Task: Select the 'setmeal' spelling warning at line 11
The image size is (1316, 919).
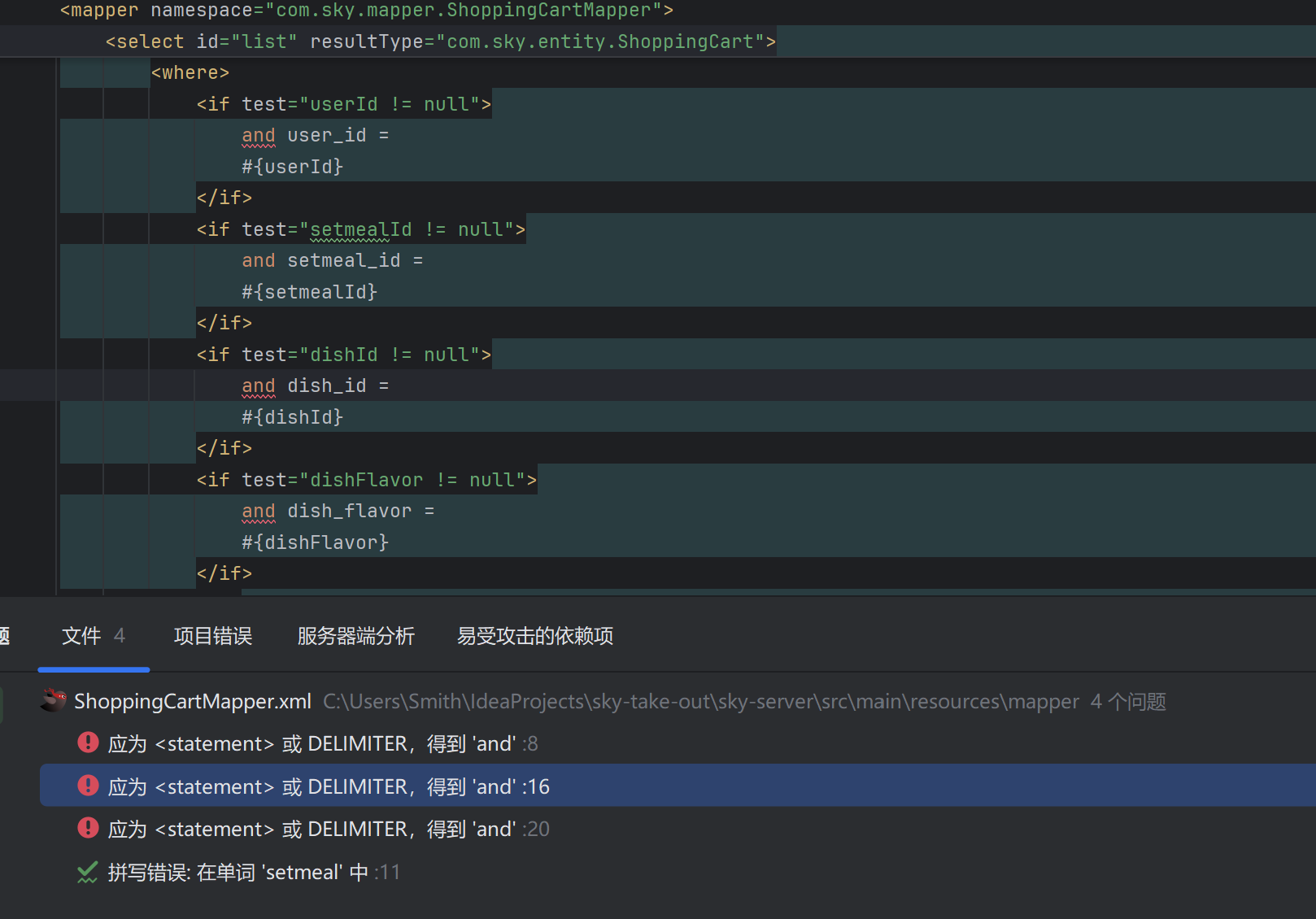Action: coord(678,872)
